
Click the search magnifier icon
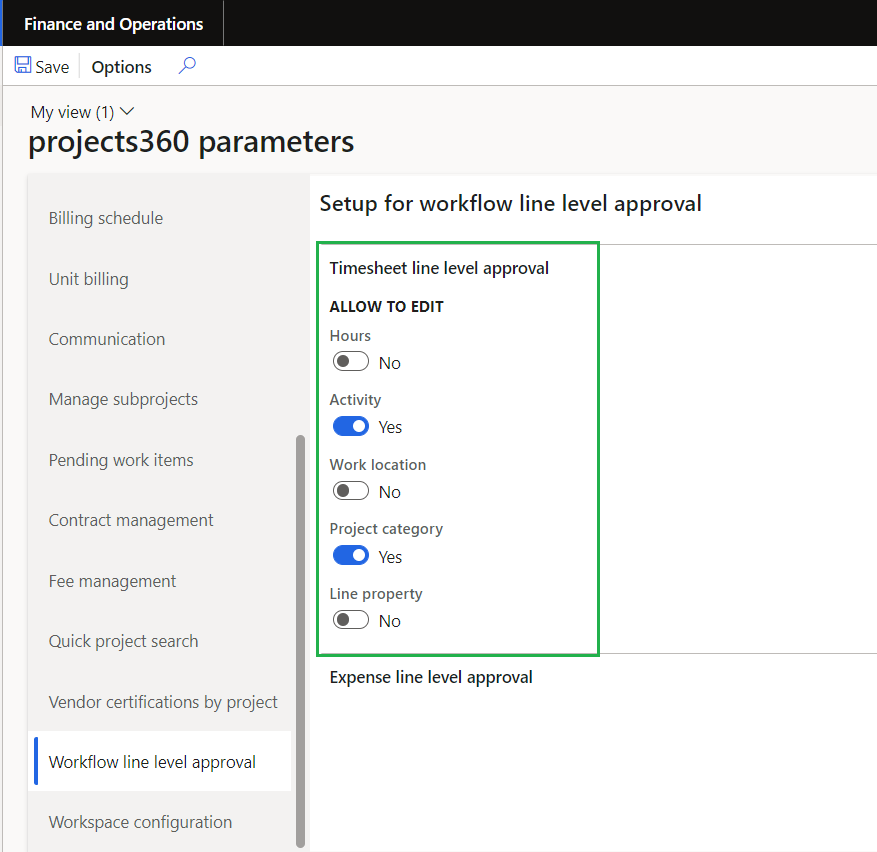coord(187,66)
